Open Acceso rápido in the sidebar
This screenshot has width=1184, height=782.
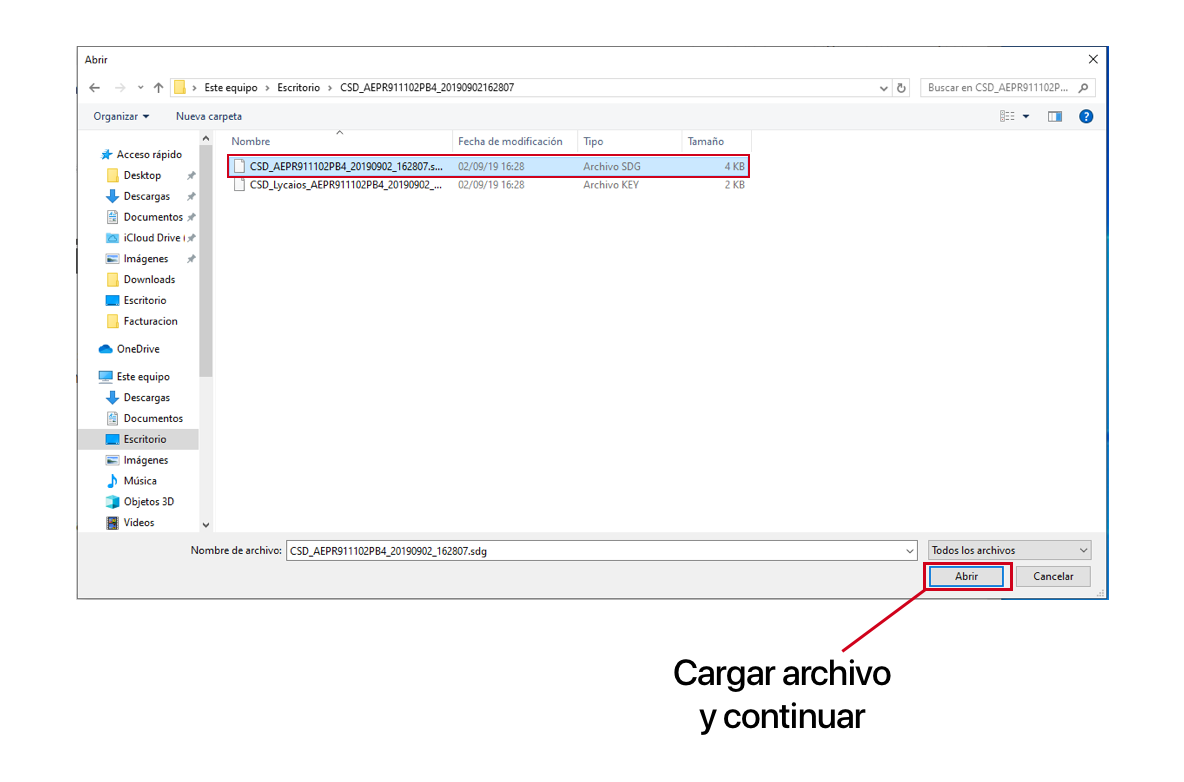pyautogui.click(x=149, y=155)
